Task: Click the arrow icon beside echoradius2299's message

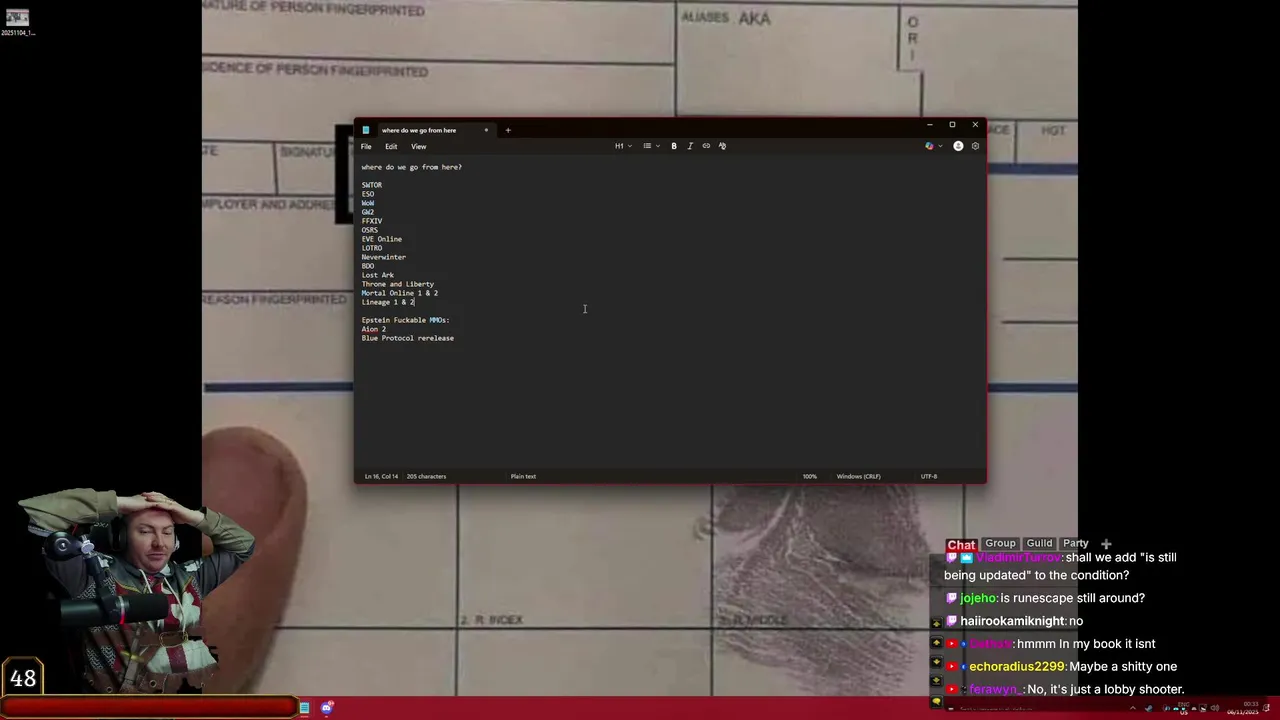Action: (x=936, y=662)
